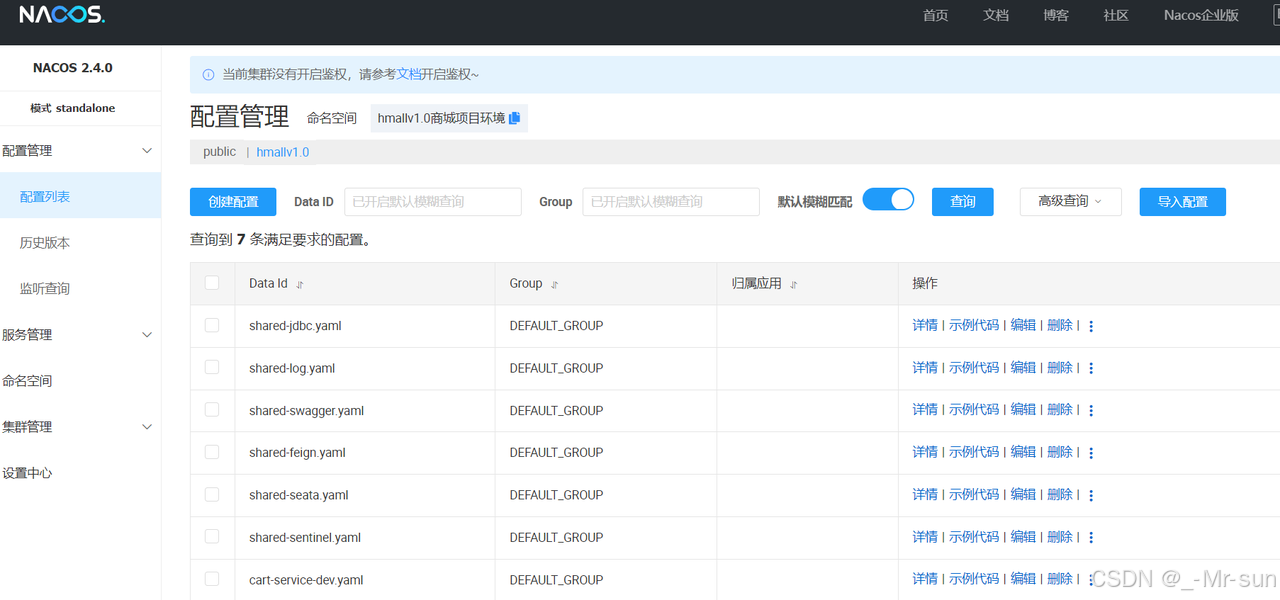Follow the 文档 link in auth notice
The width and height of the screenshot is (1280, 600).
(x=410, y=74)
